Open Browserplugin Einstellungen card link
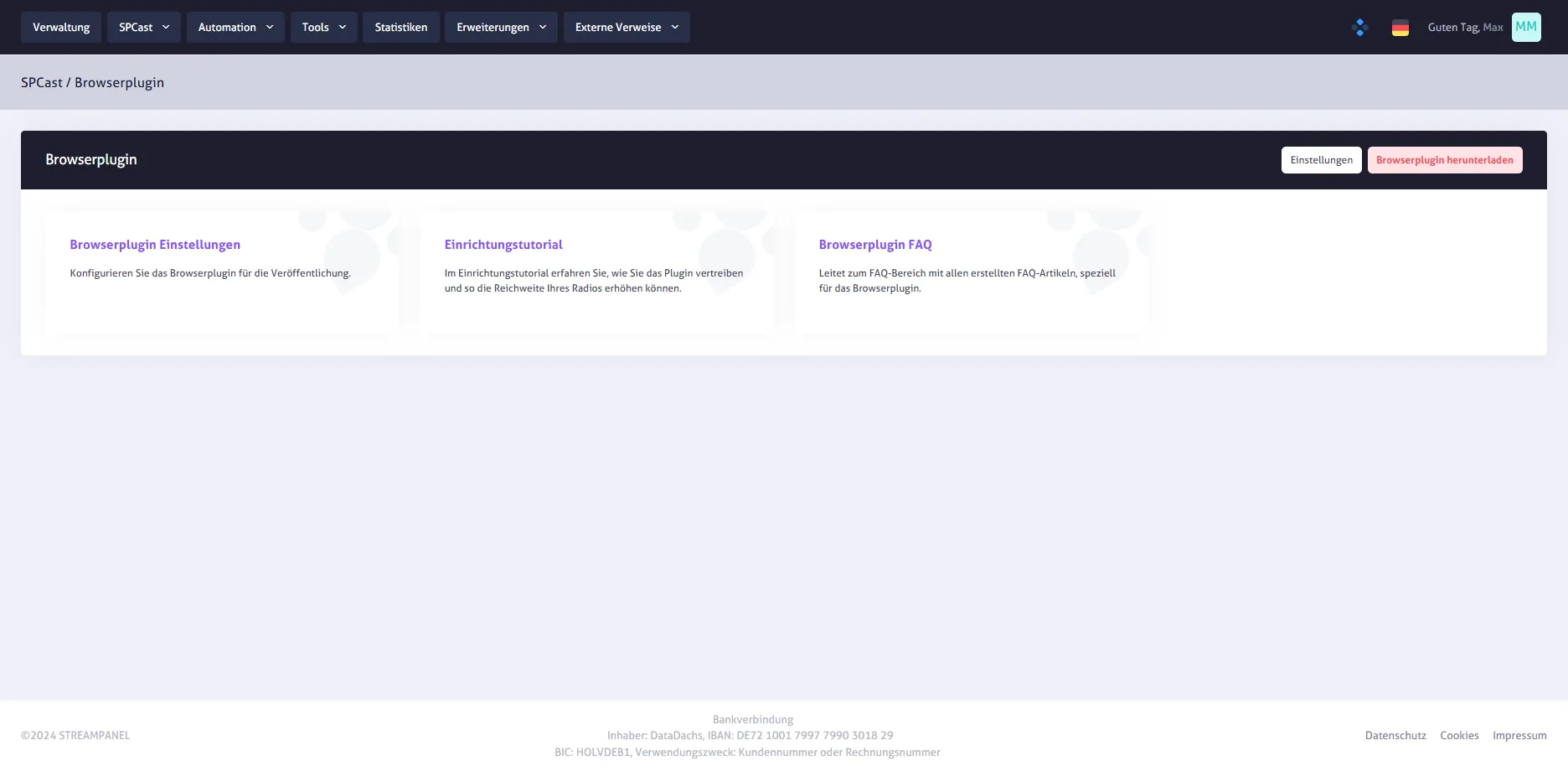Viewport: 1568px width, 771px height. tap(155, 245)
